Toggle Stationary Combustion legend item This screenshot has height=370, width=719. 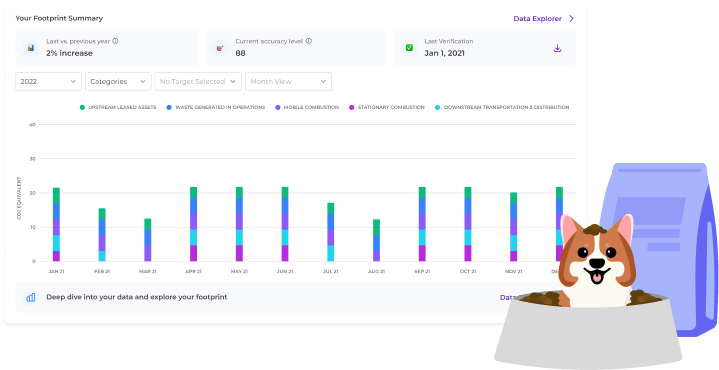(x=387, y=107)
